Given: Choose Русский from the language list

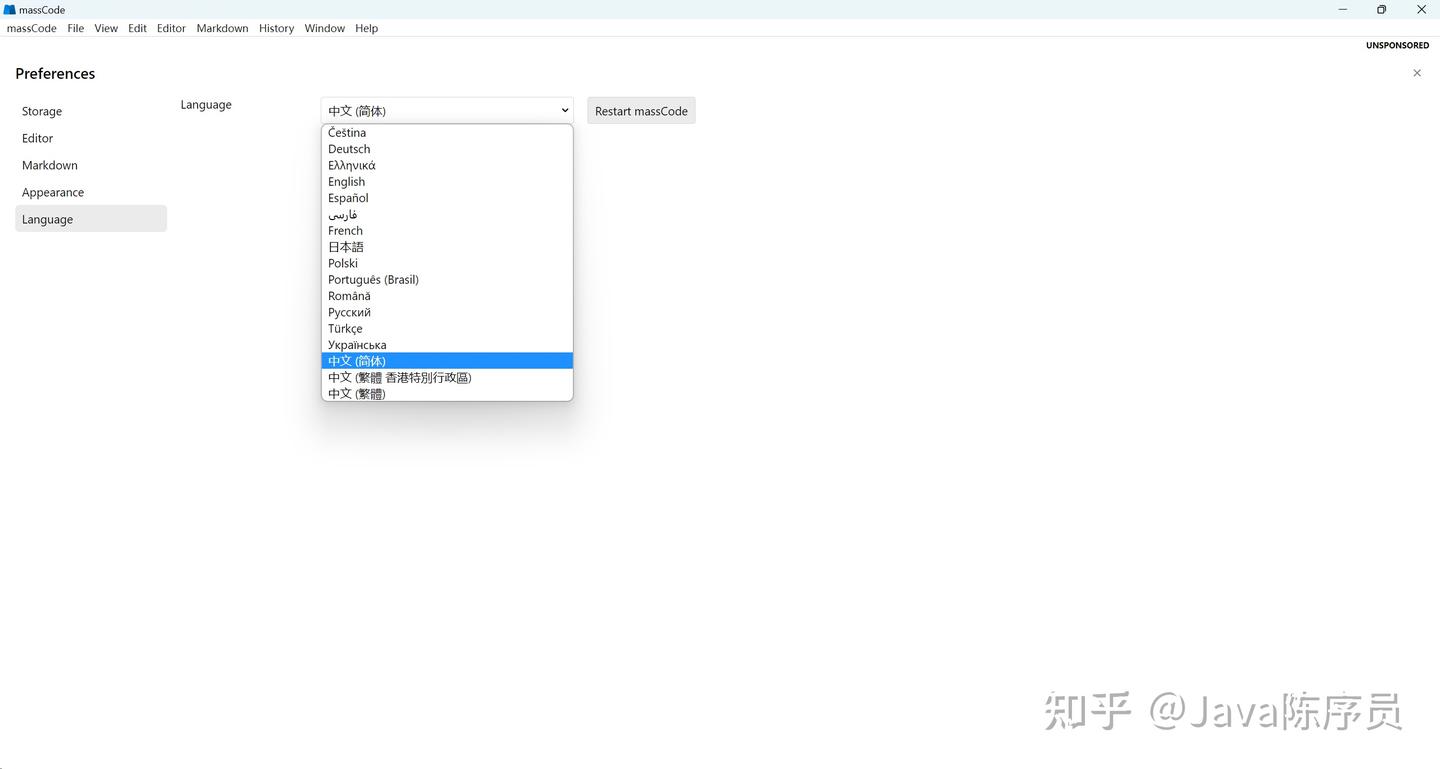Looking at the screenshot, I should 447,312.
